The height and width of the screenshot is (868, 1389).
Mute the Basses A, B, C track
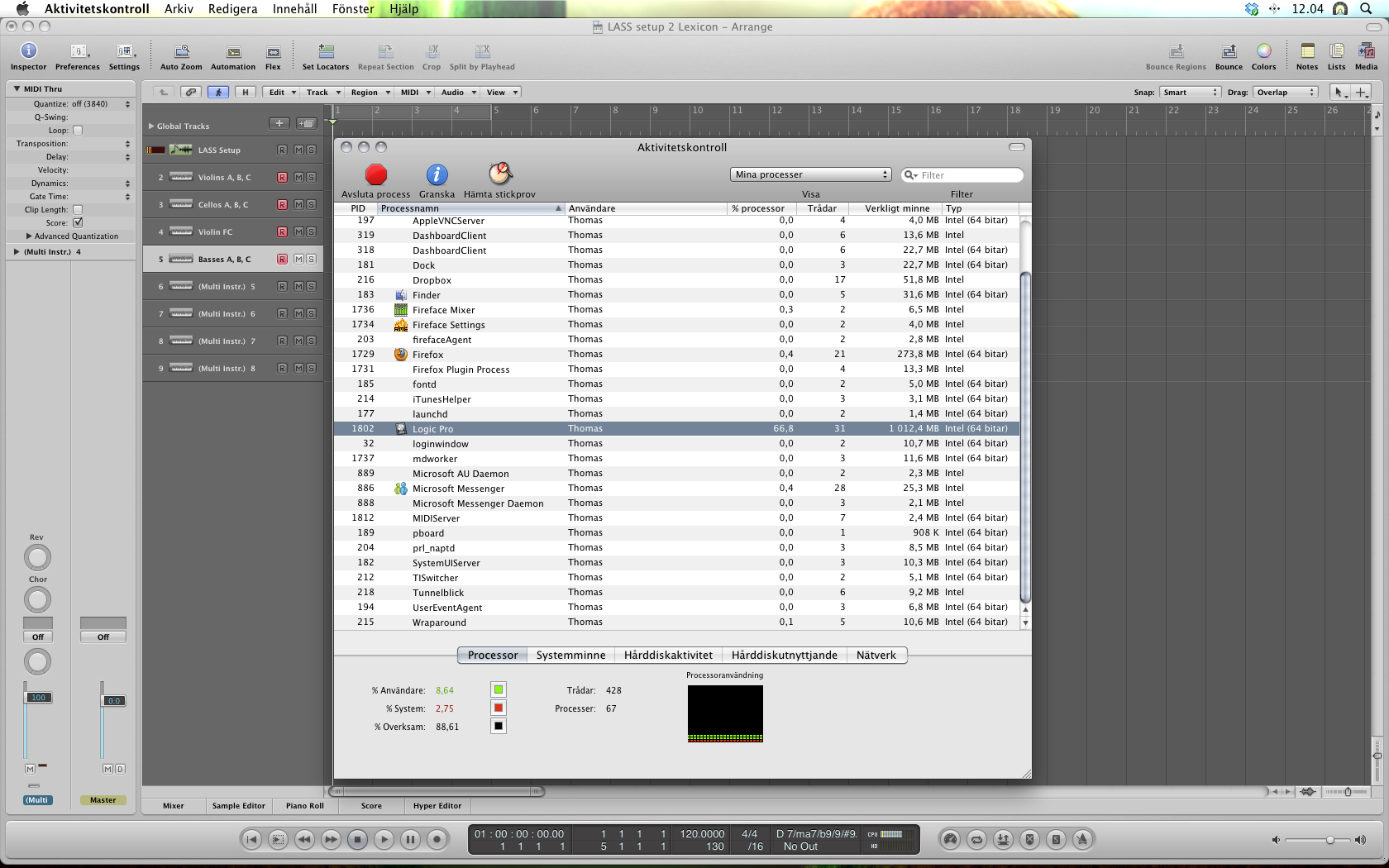tap(298, 260)
